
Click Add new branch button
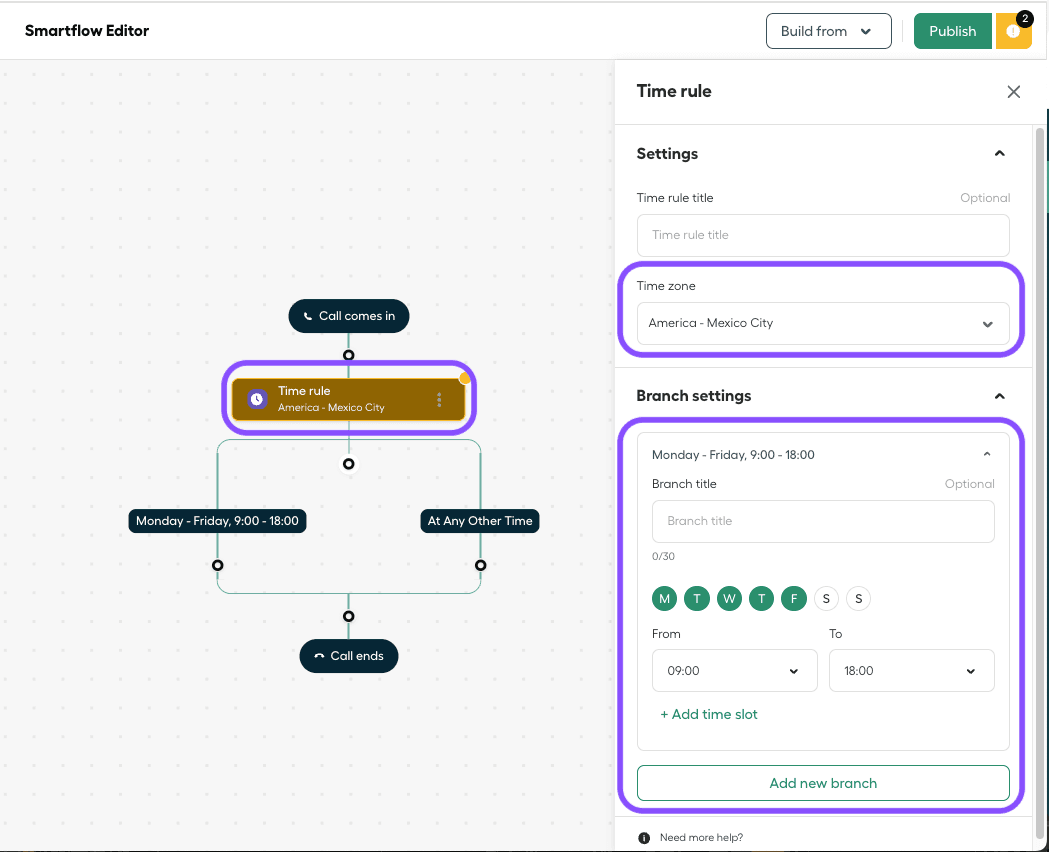[x=822, y=783]
